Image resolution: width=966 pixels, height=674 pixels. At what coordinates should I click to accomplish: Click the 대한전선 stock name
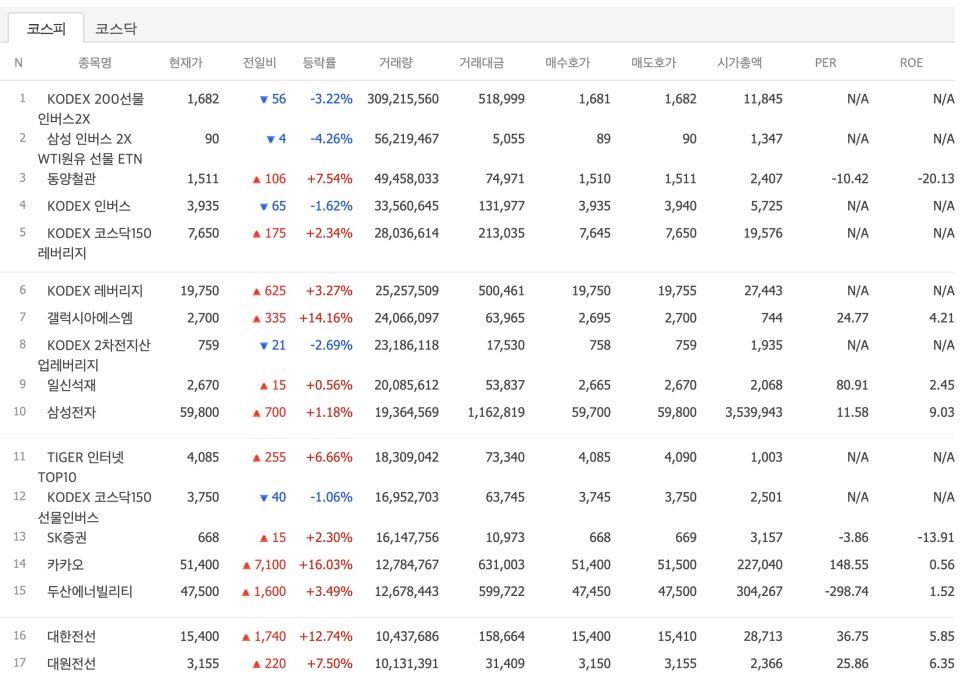pos(71,636)
